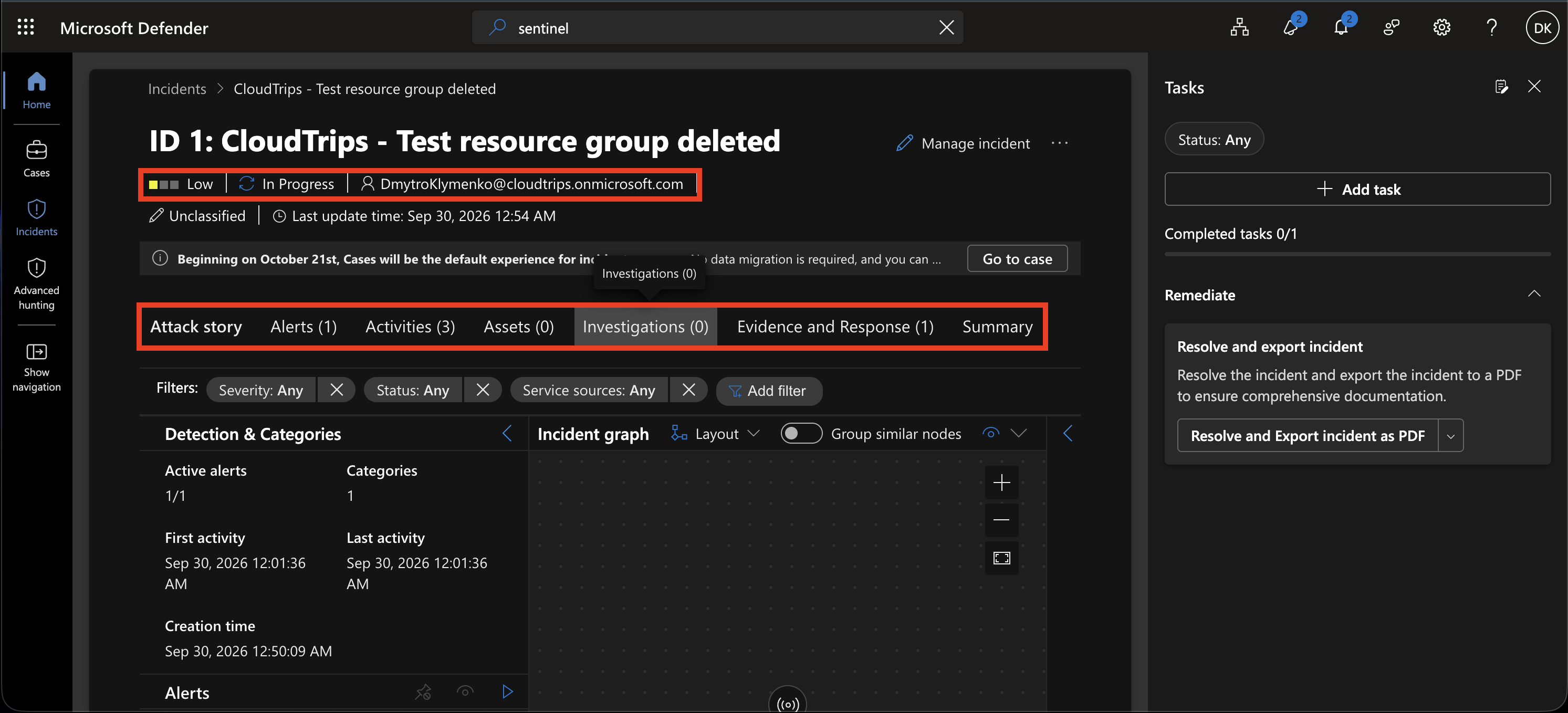
Task: Toggle the eye icon in Alerts section
Action: [x=465, y=691]
